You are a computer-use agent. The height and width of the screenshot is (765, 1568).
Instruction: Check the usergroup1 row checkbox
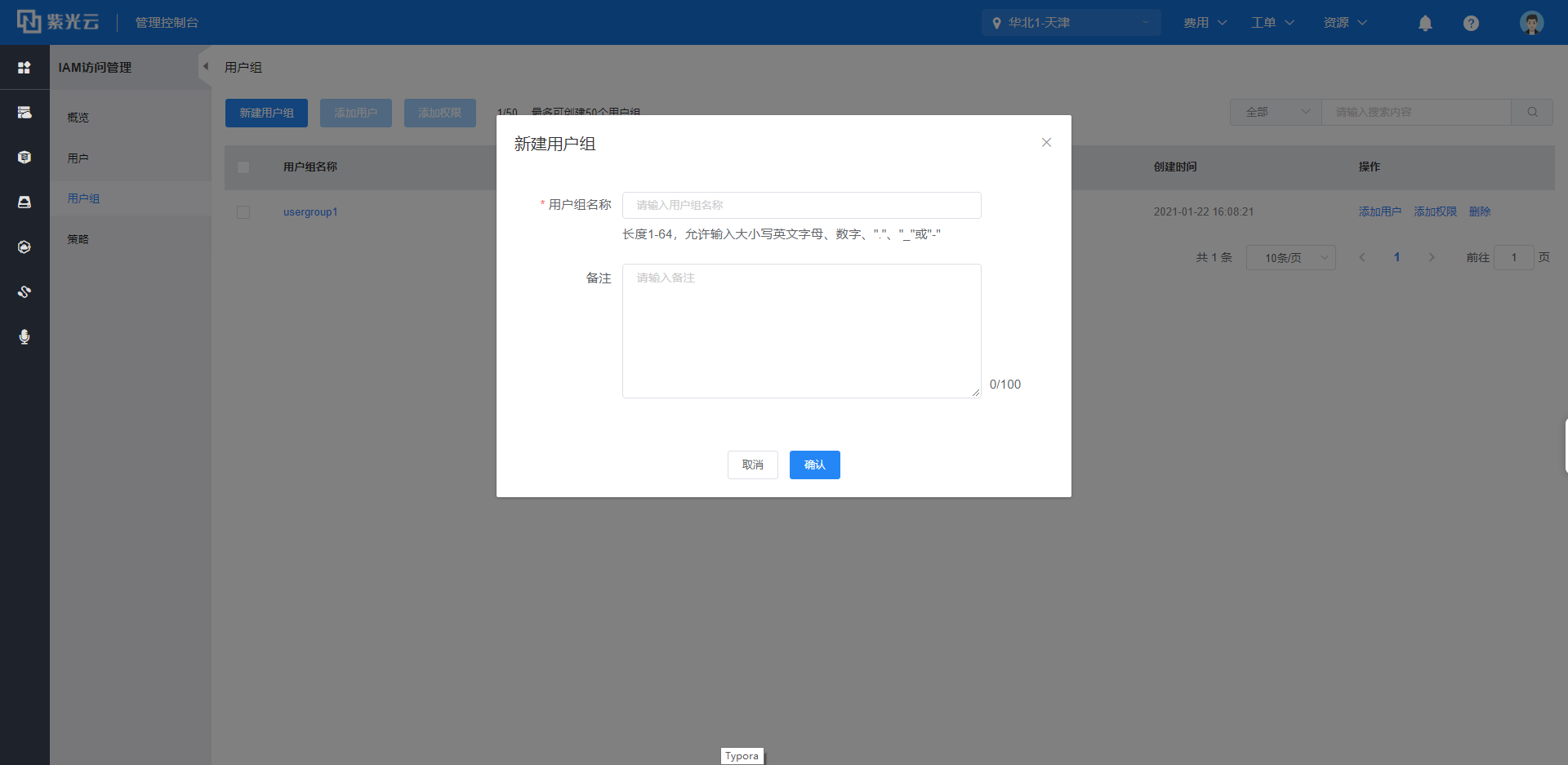(243, 212)
